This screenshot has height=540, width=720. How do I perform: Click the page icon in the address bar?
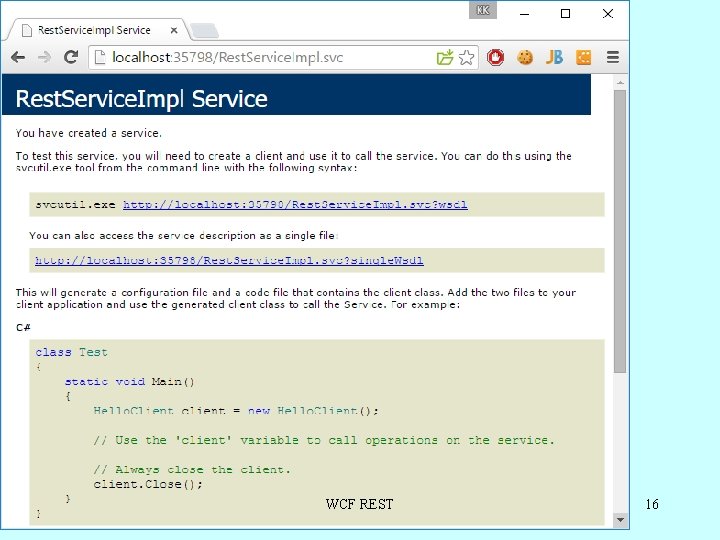(99, 57)
